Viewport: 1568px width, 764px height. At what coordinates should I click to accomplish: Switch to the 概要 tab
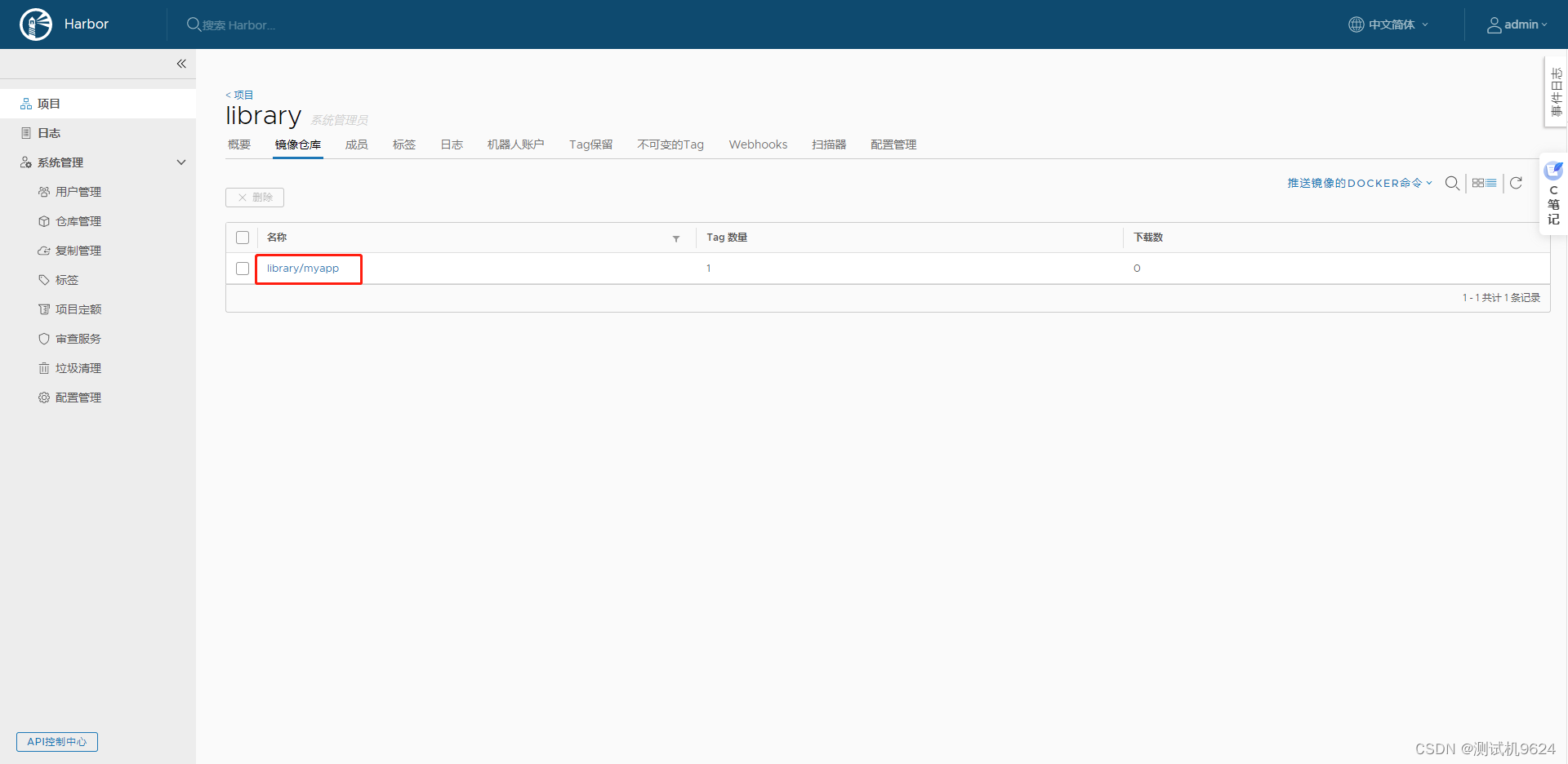239,144
